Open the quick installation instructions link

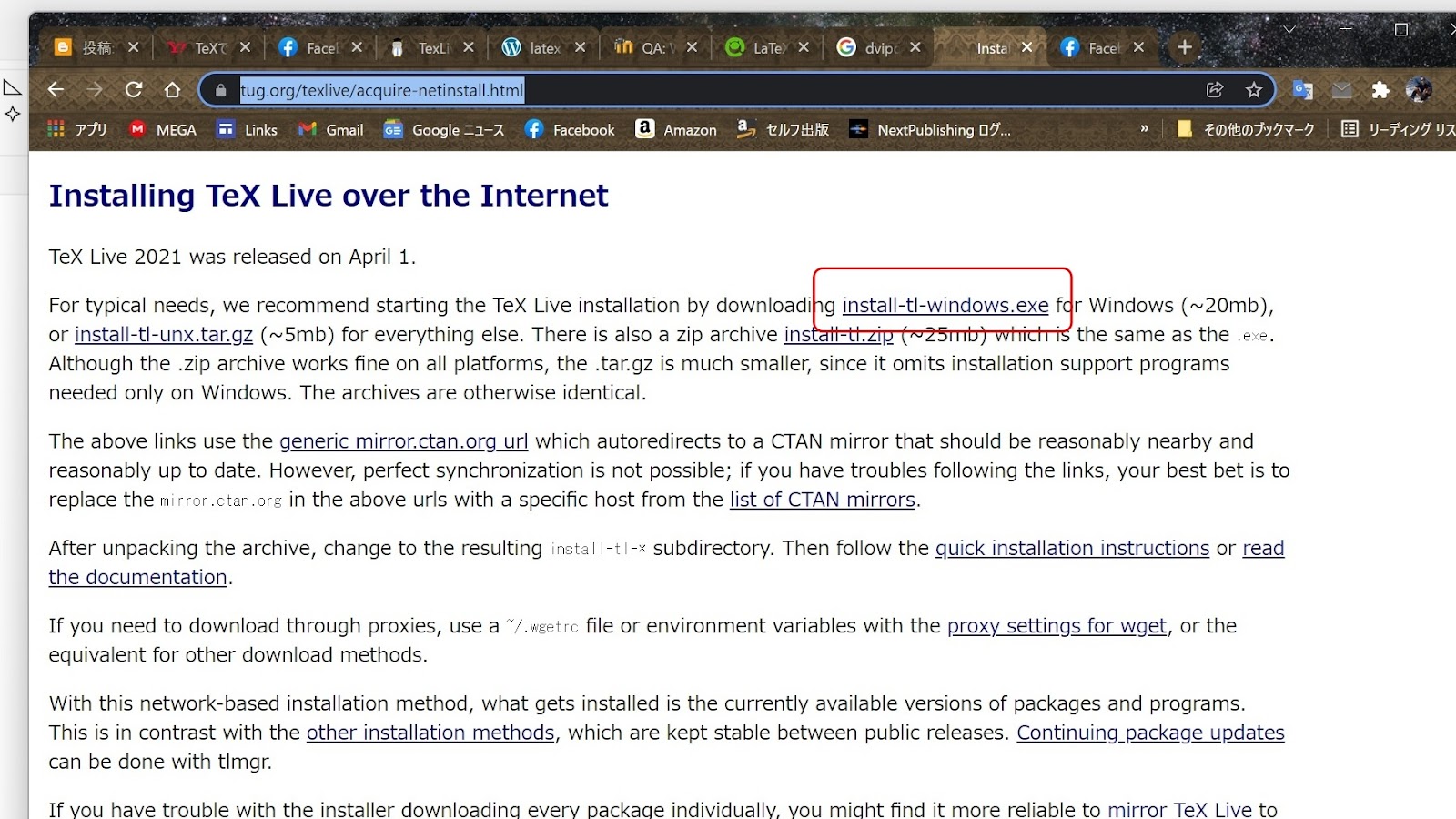click(1073, 548)
